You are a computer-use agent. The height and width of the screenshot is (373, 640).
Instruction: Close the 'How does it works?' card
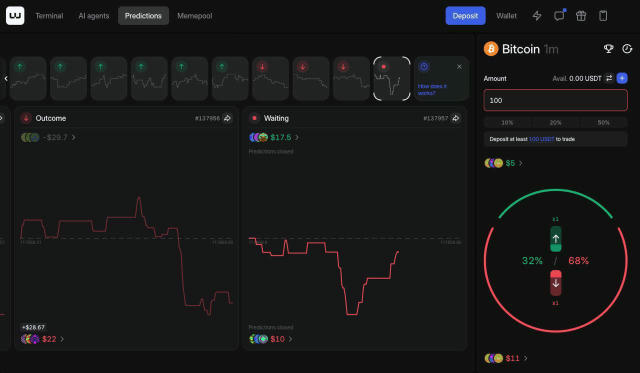[x=459, y=67]
